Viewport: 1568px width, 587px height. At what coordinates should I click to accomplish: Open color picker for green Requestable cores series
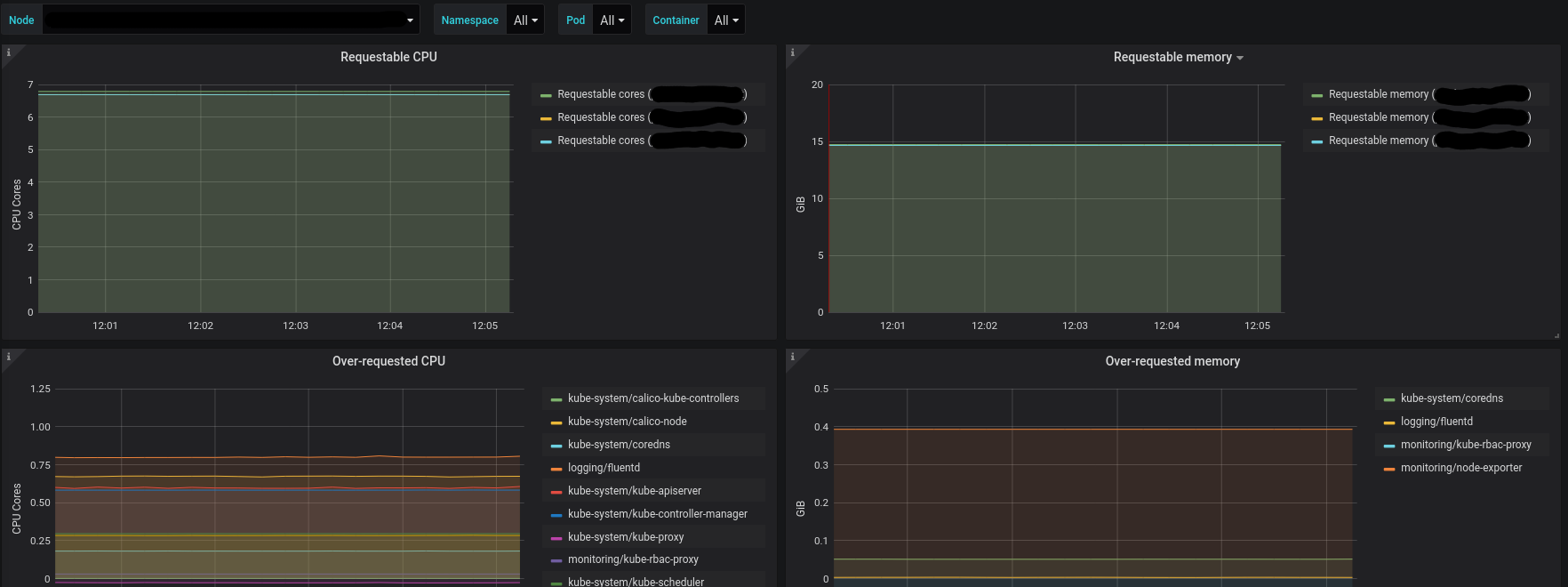click(x=546, y=95)
